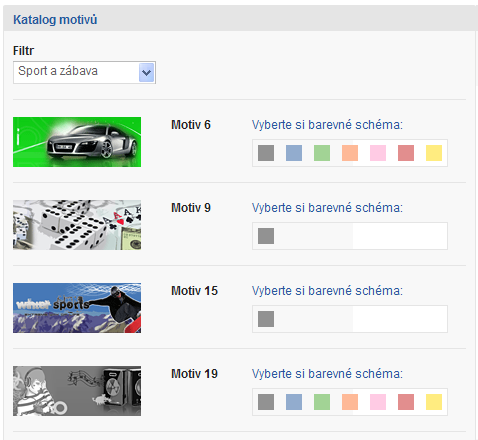Pick the yellow scheme for Motiv 19
The image size is (478, 440).
tap(434, 402)
